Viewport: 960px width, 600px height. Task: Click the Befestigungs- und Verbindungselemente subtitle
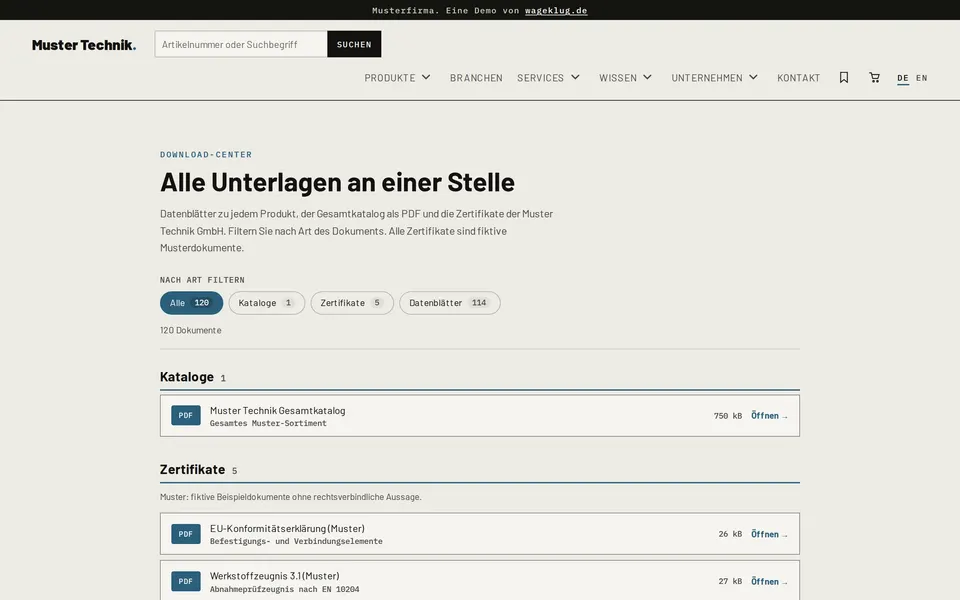click(296, 541)
